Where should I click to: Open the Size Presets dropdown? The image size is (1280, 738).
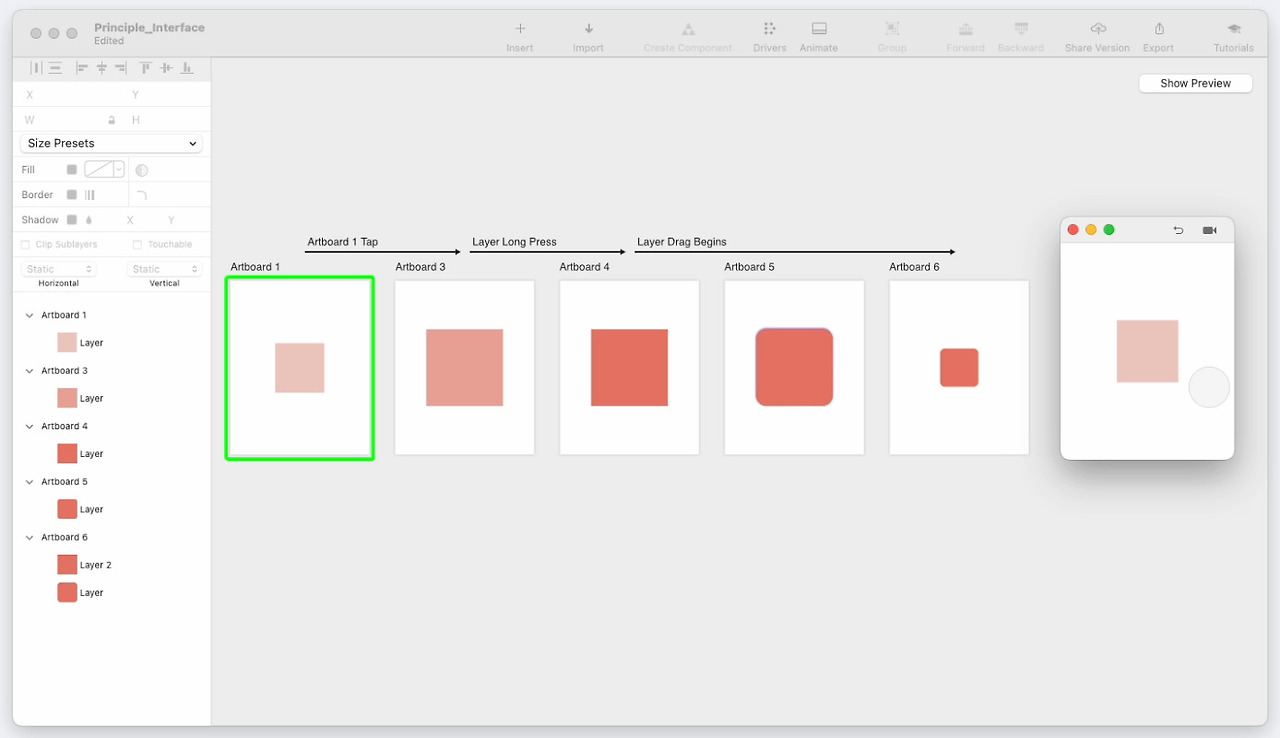(x=111, y=143)
